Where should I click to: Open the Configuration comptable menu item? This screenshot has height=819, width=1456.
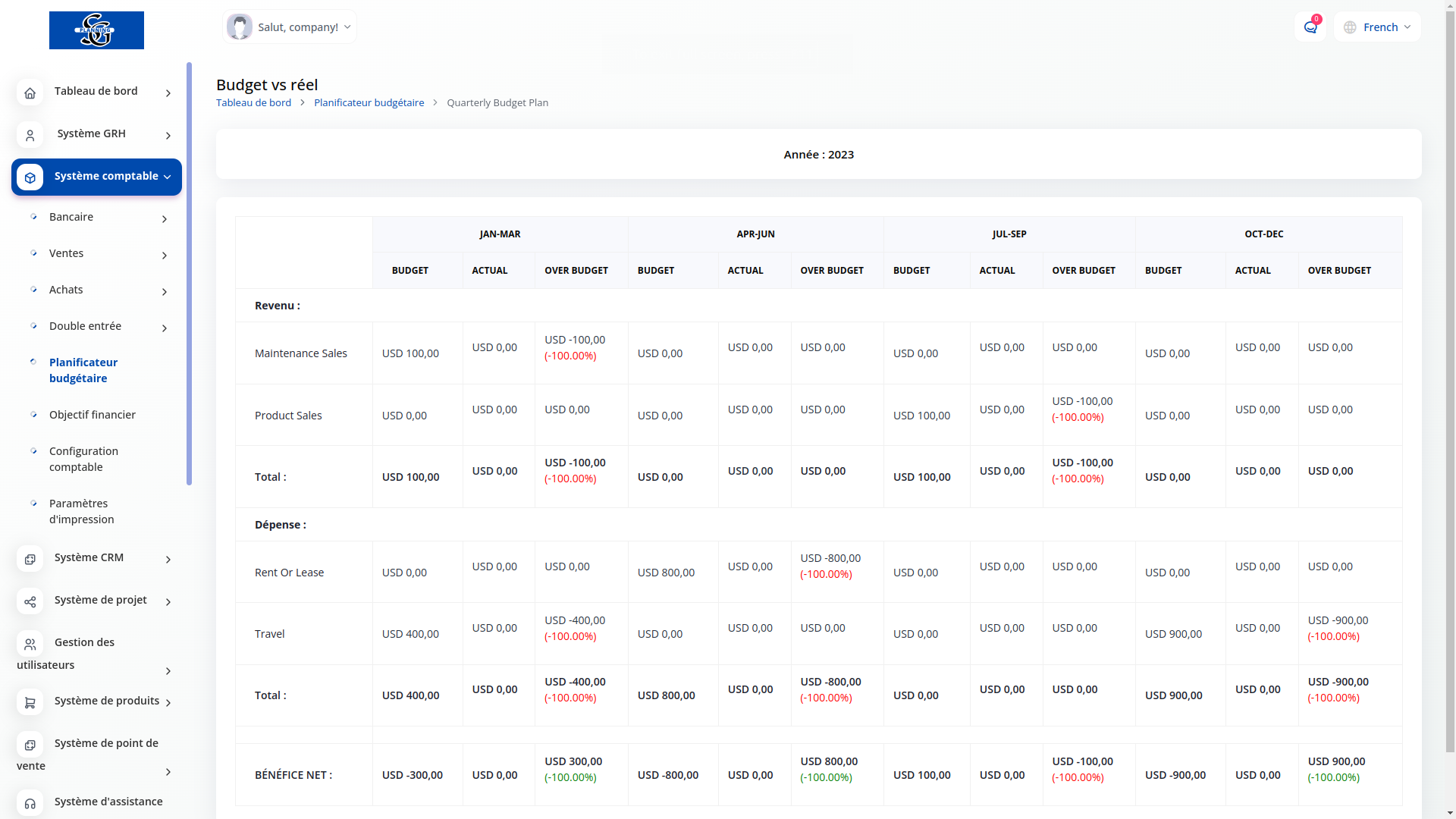coord(83,459)
